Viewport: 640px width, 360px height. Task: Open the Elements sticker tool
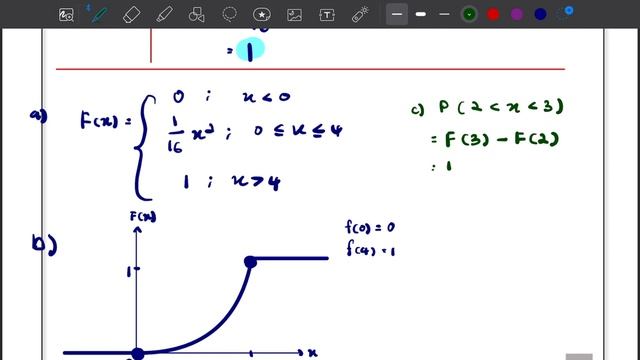coord(262,15)
